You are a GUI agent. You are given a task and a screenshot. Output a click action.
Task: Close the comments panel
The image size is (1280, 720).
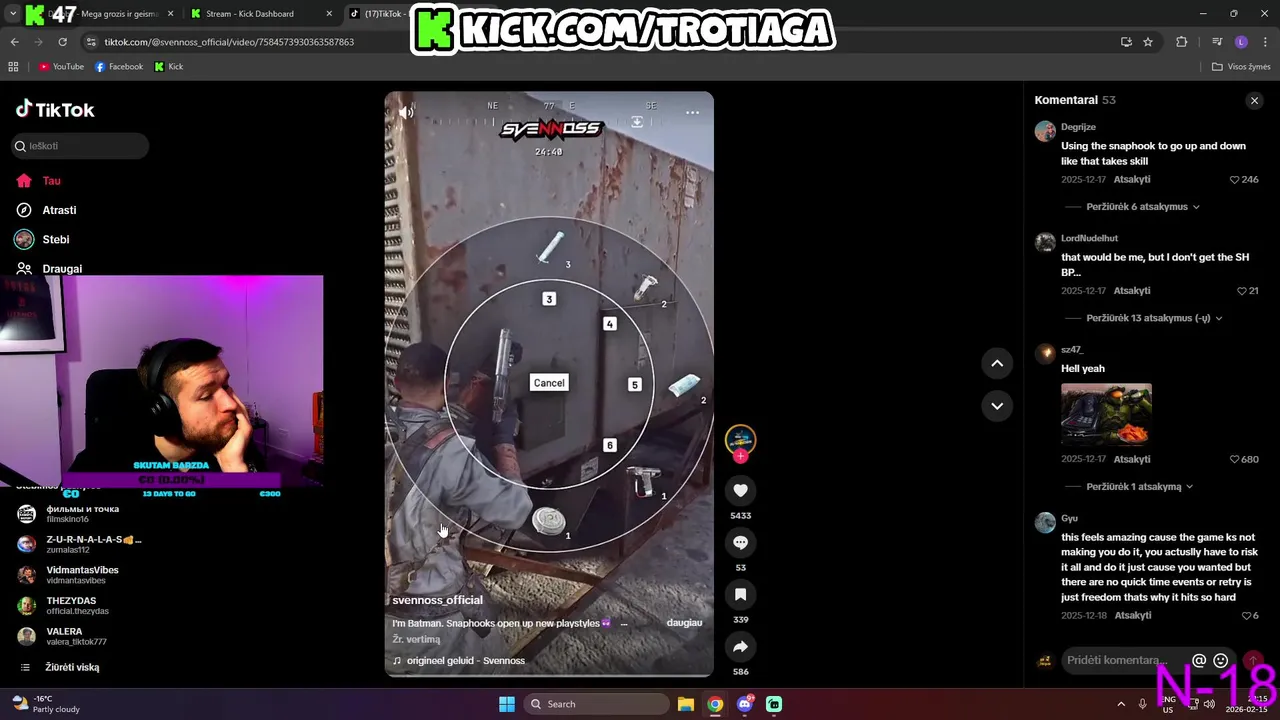(1254, 101)
